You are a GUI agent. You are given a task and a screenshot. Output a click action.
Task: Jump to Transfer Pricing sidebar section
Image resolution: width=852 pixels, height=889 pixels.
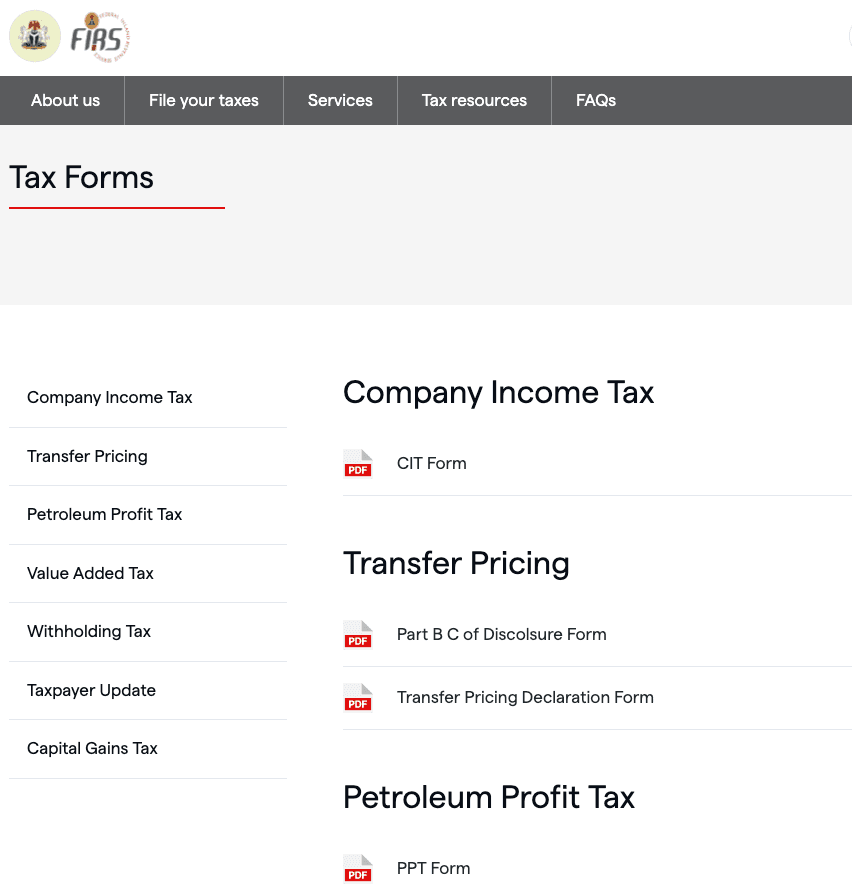coord(87,457)
